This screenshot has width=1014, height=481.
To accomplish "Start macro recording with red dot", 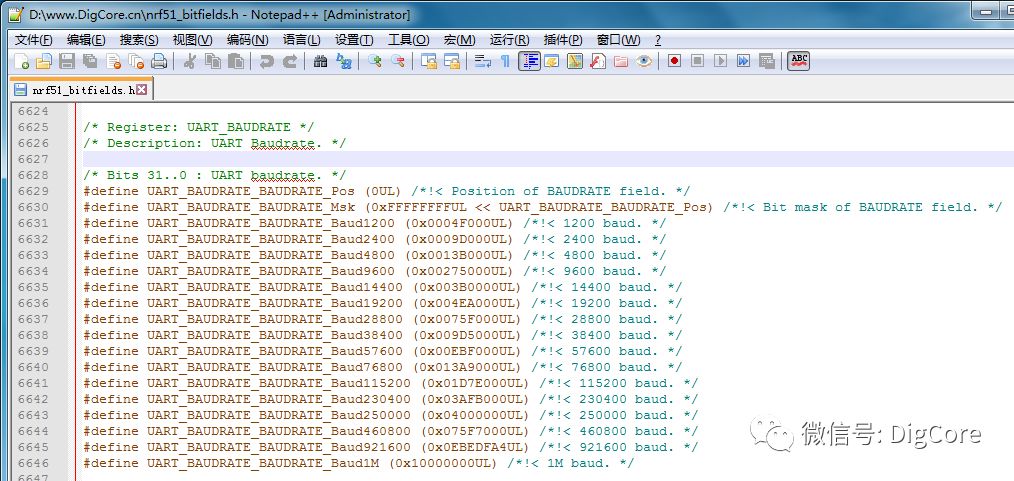I will pos(674,61).
